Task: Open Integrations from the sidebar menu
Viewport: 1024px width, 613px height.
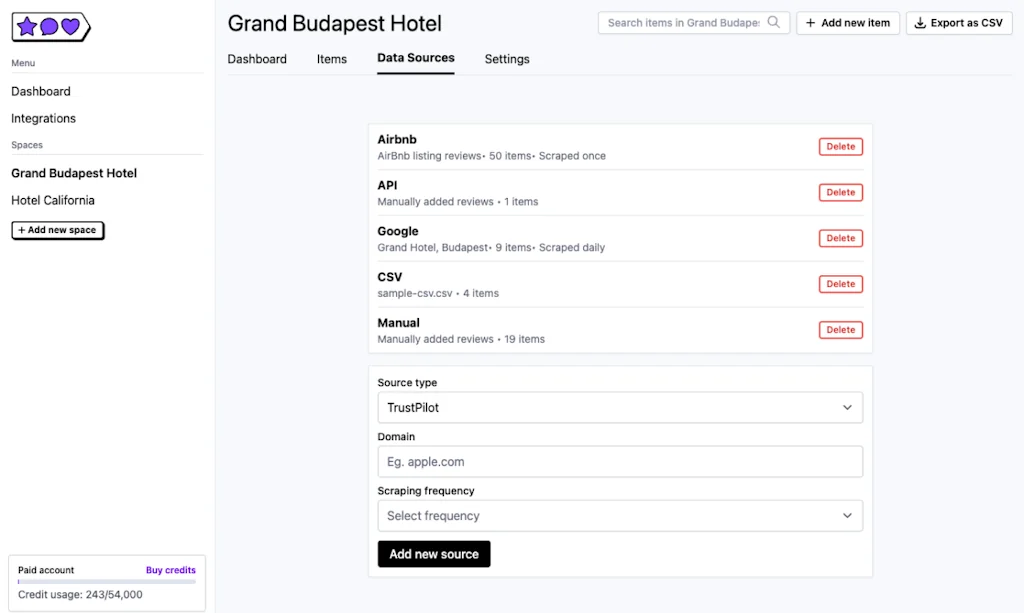Action: coord(43,118)
